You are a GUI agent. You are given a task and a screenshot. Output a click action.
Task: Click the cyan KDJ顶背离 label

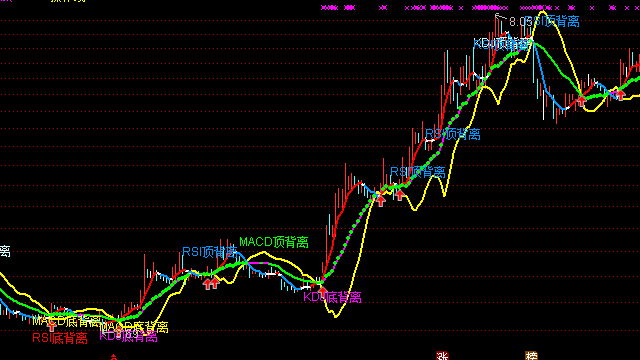coord(503,44)
